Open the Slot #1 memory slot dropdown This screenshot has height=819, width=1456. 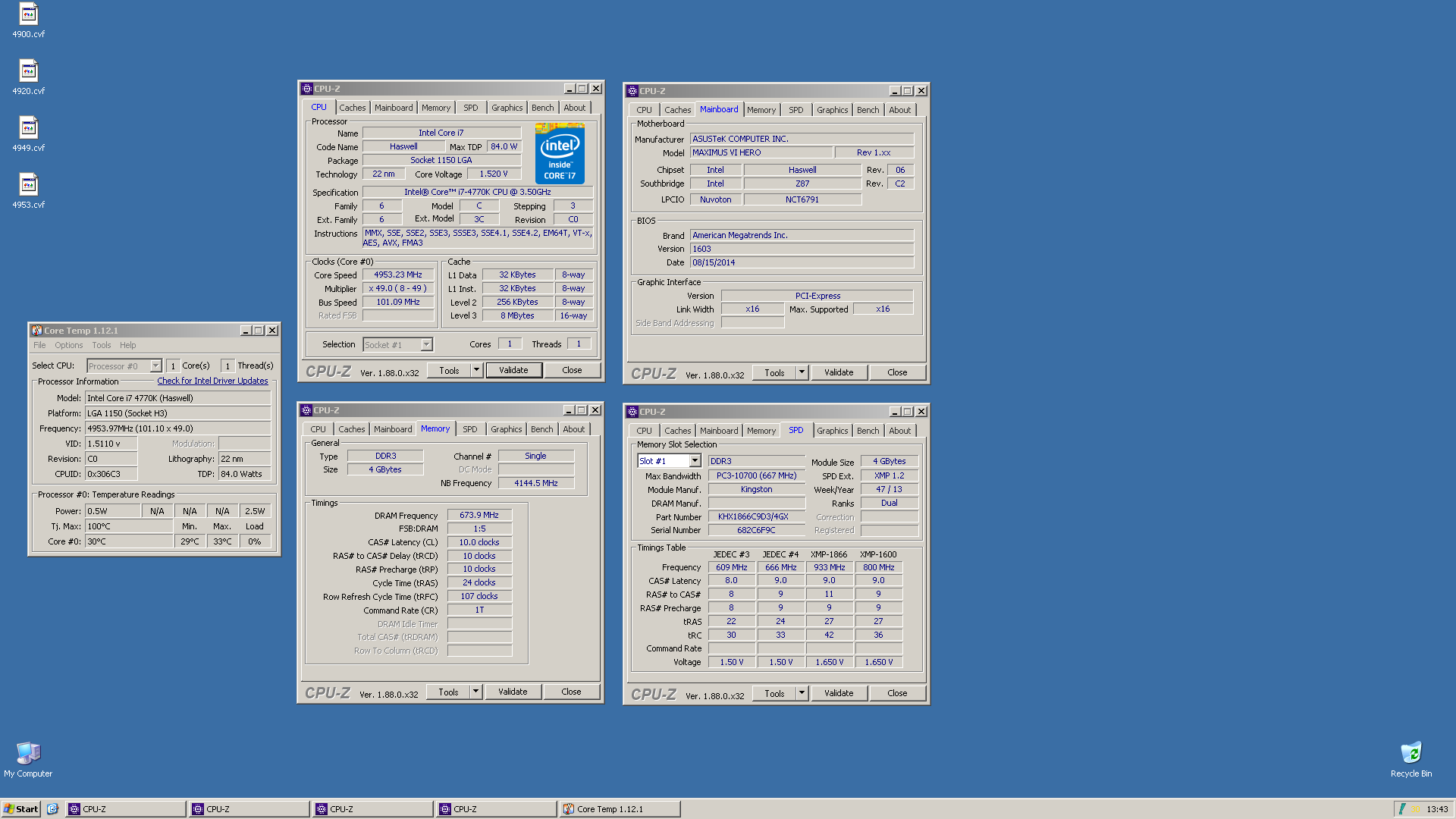(695, 461)
